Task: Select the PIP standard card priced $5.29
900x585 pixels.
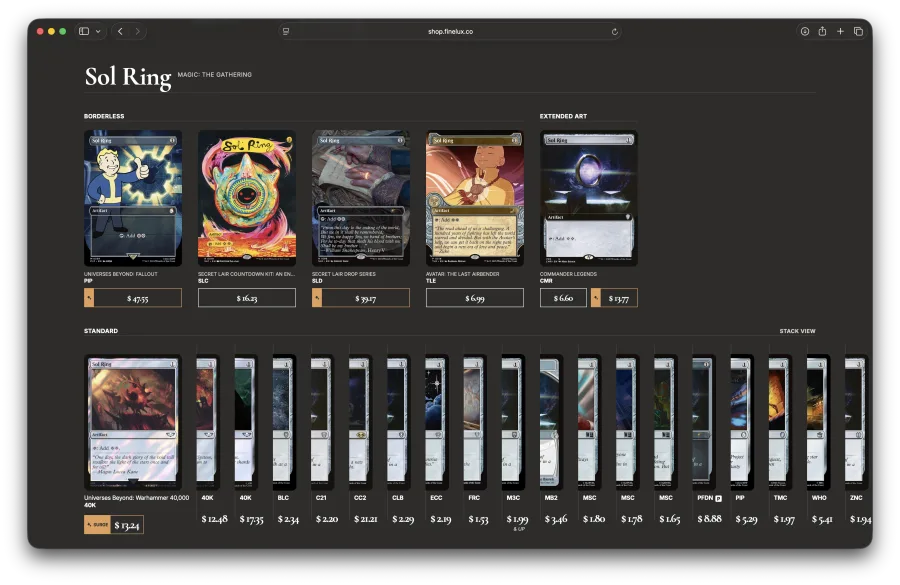Action: [742, 421]
